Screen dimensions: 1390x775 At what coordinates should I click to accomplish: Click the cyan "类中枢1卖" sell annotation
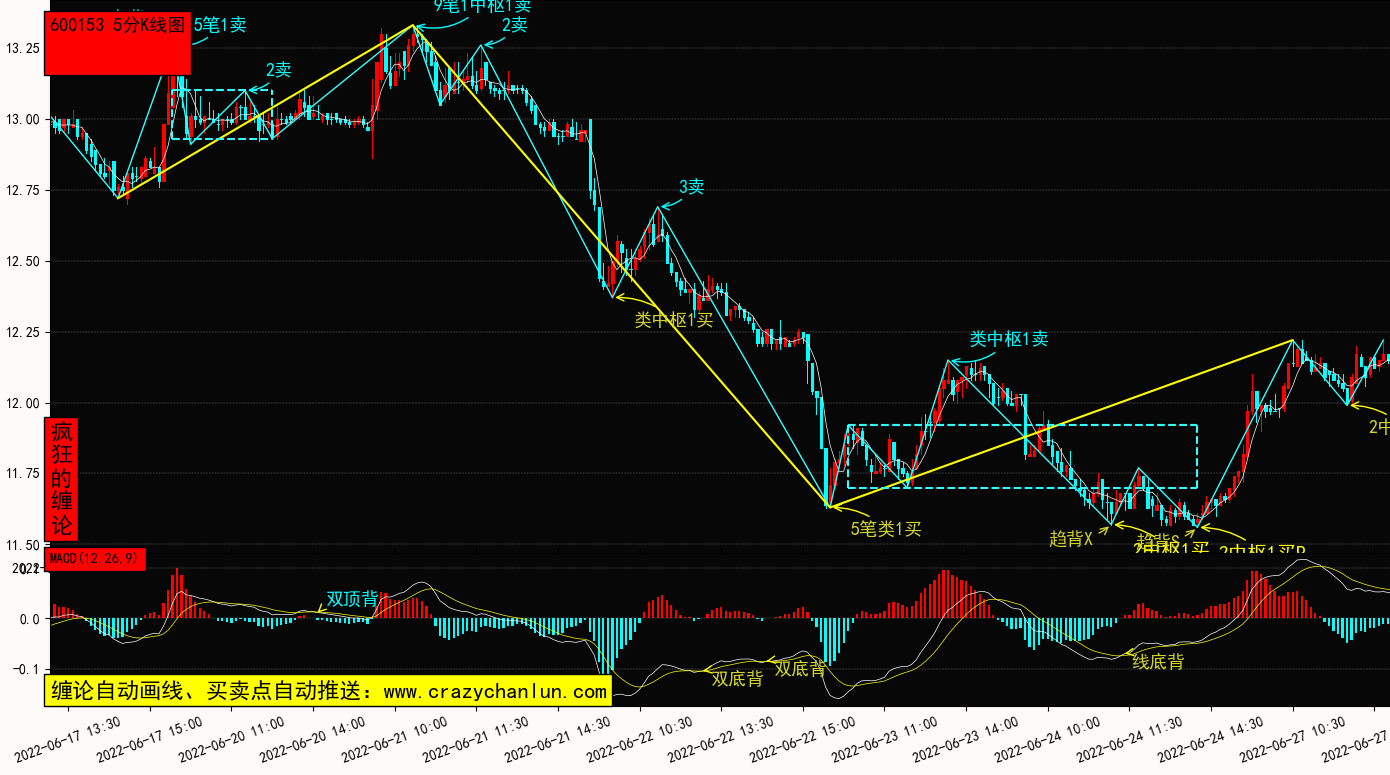[x=1009, y=339]
